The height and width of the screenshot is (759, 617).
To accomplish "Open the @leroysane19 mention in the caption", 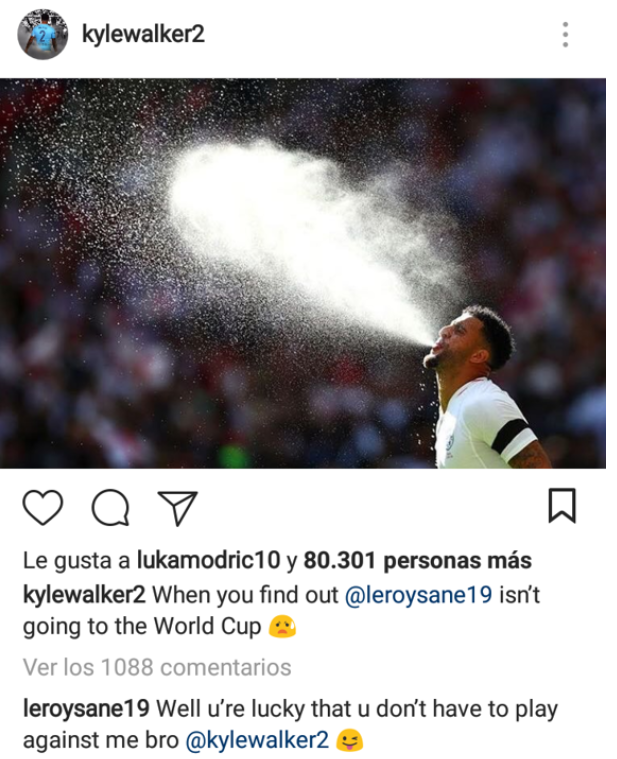I will click(x=418, y=595).
